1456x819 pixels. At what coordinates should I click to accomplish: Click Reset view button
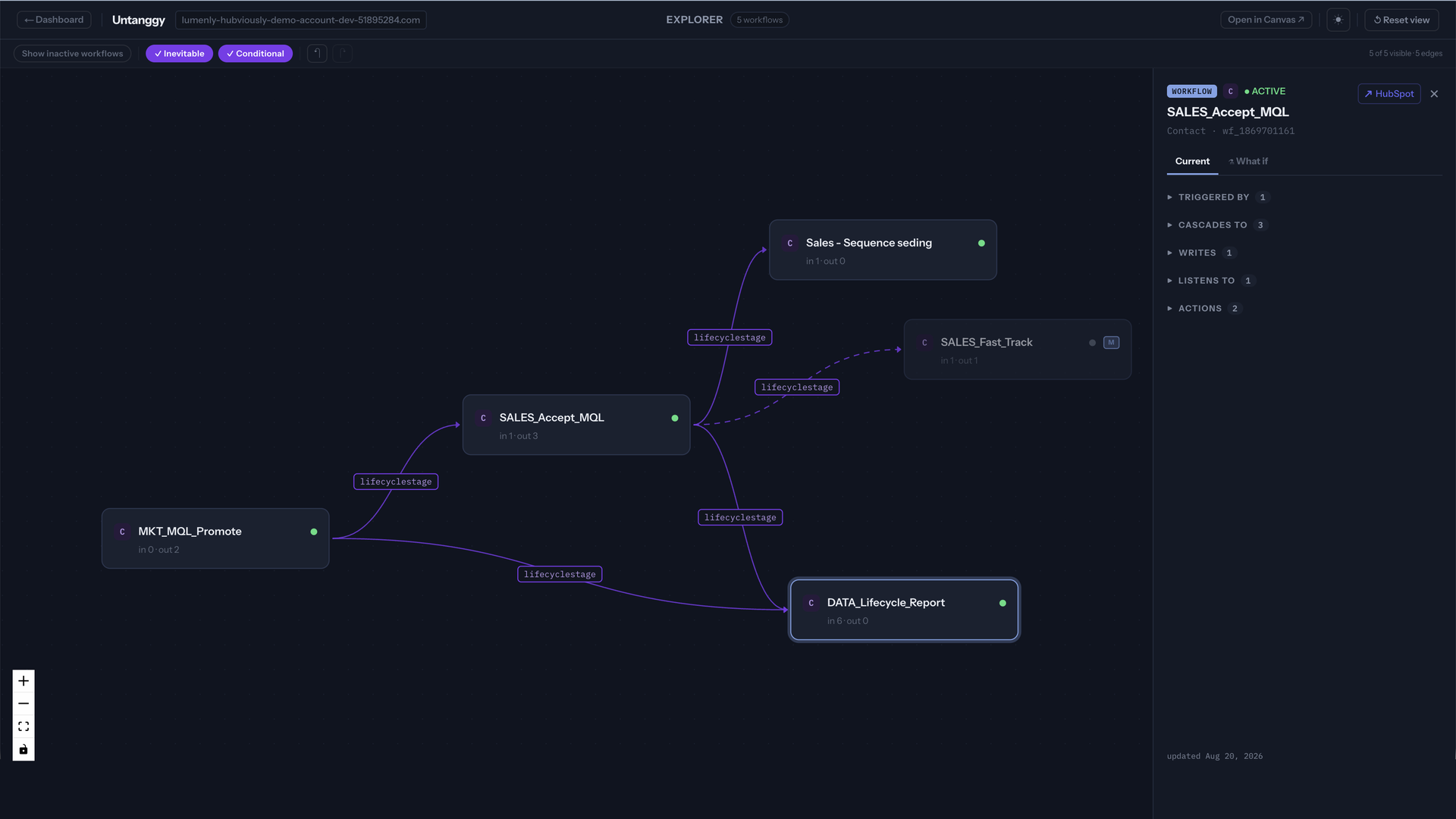pos(1401,20)
